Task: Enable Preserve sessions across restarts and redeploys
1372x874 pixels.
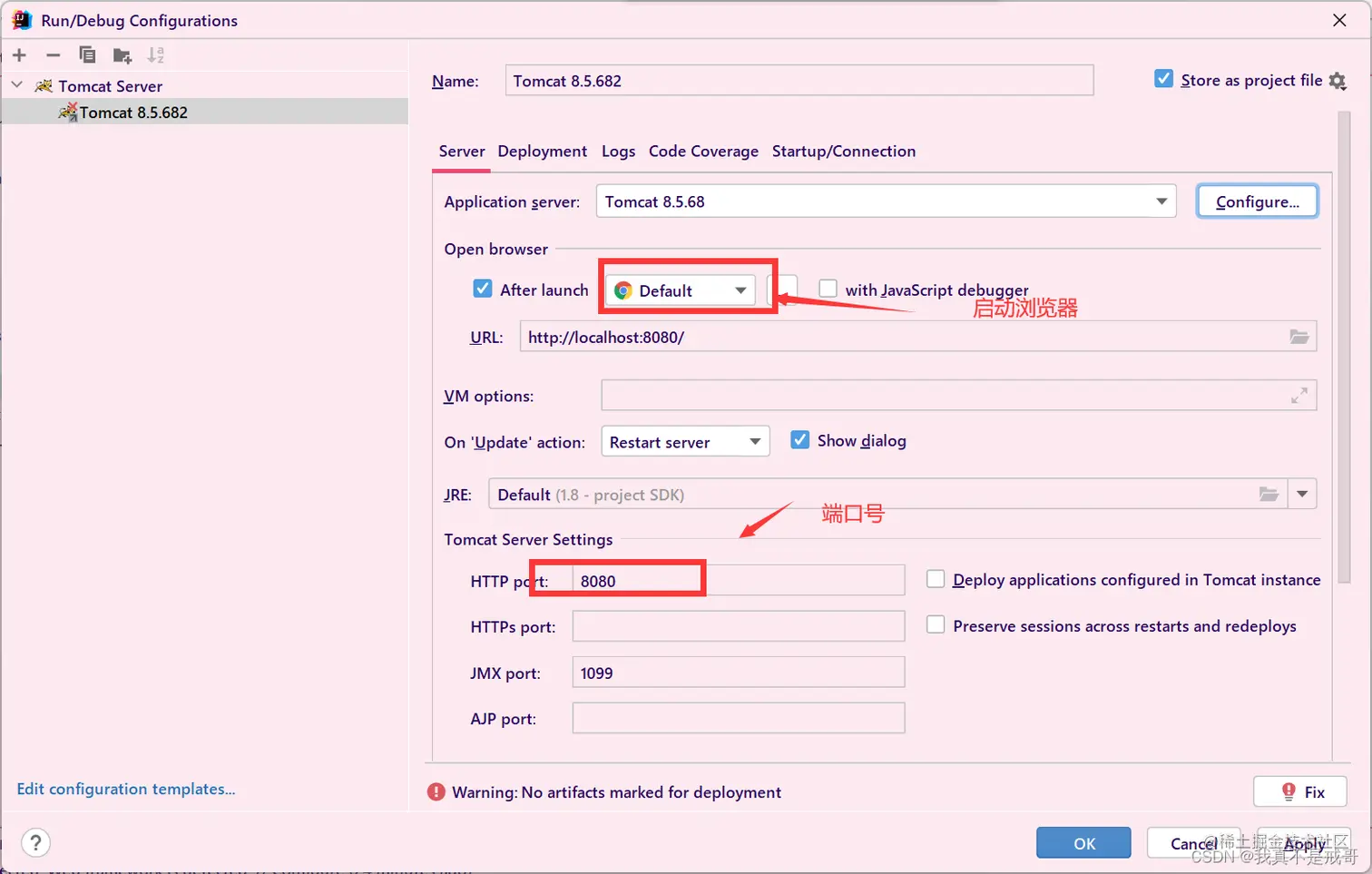Action: point(936,625)
